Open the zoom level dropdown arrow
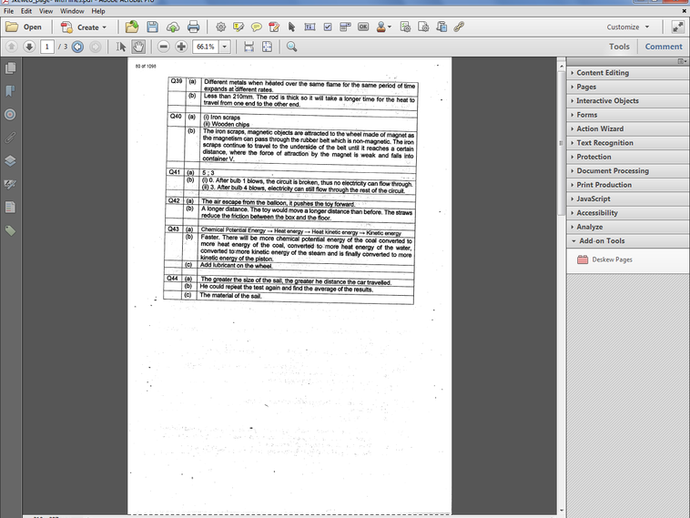Image resolution: width=690 pixels, height=518 pixels. click(x=225, y=47)
